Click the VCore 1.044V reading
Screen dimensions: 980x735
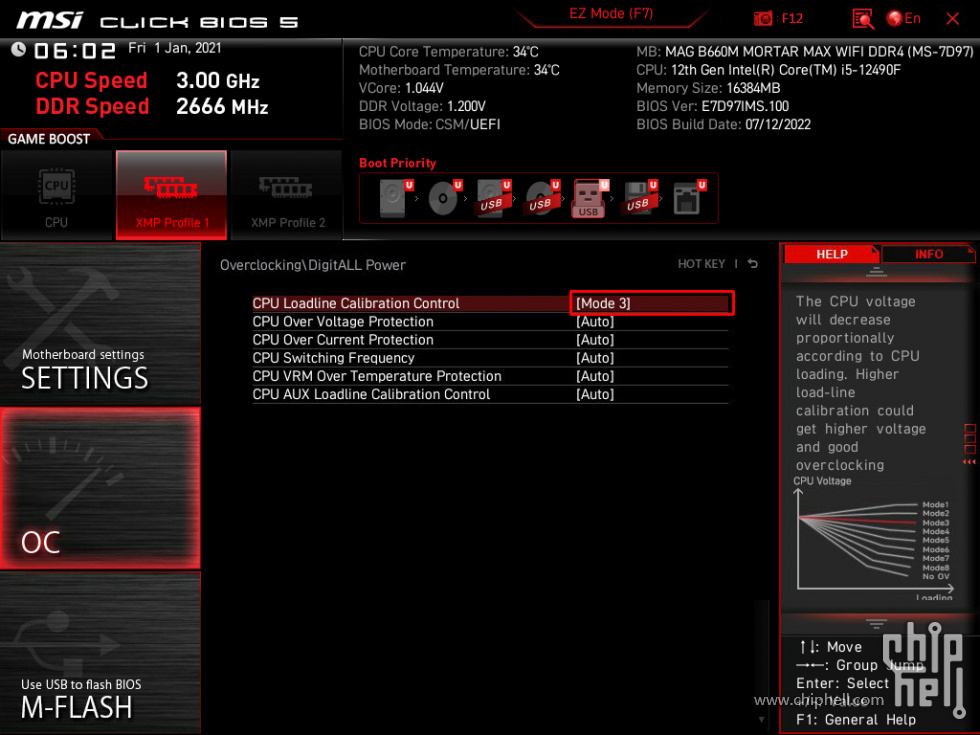(x=401, y=88)
